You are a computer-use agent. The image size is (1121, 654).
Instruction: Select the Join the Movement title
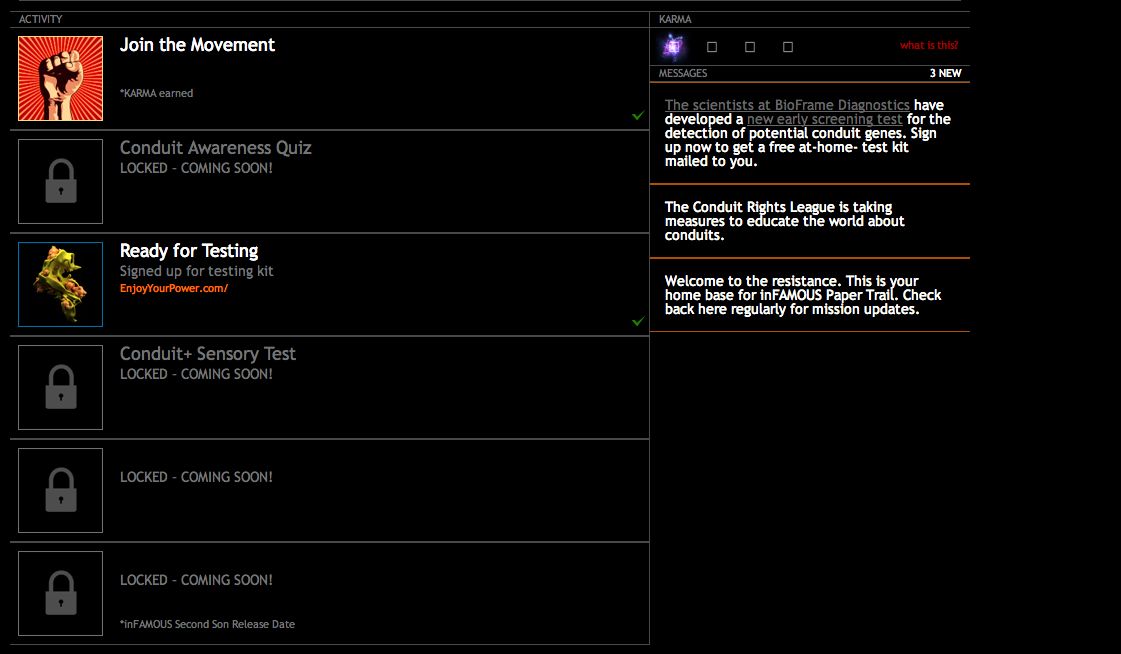[x=197, y=45]
